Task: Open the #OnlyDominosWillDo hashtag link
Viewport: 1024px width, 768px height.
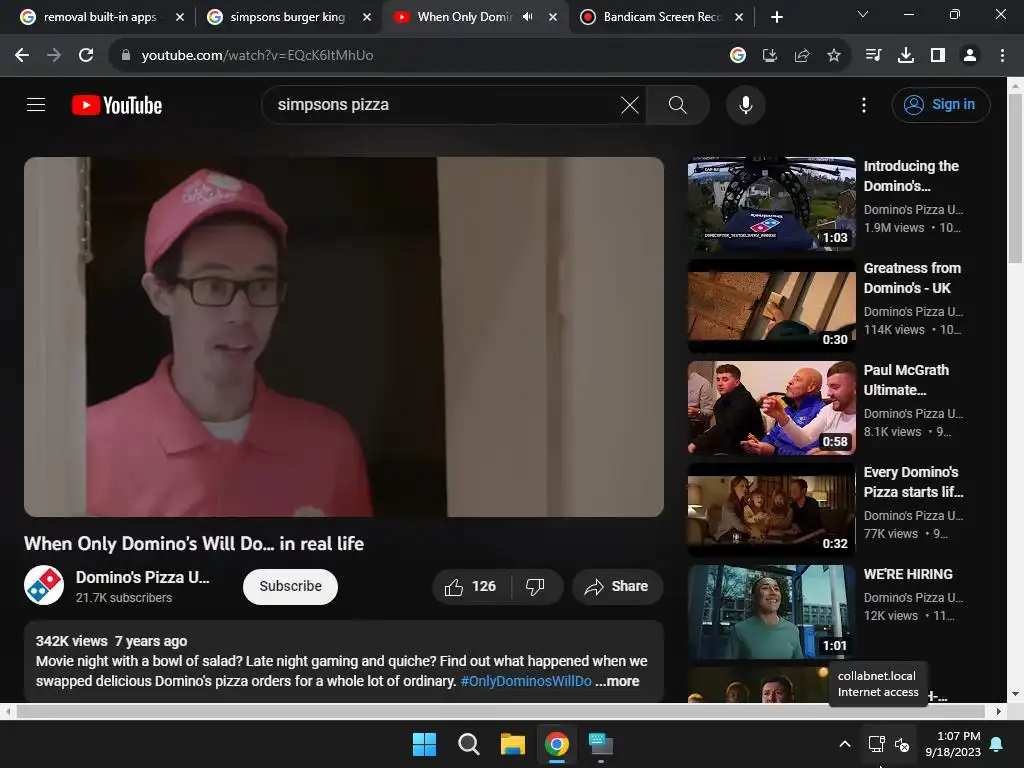Action: [x=526, y=680]
